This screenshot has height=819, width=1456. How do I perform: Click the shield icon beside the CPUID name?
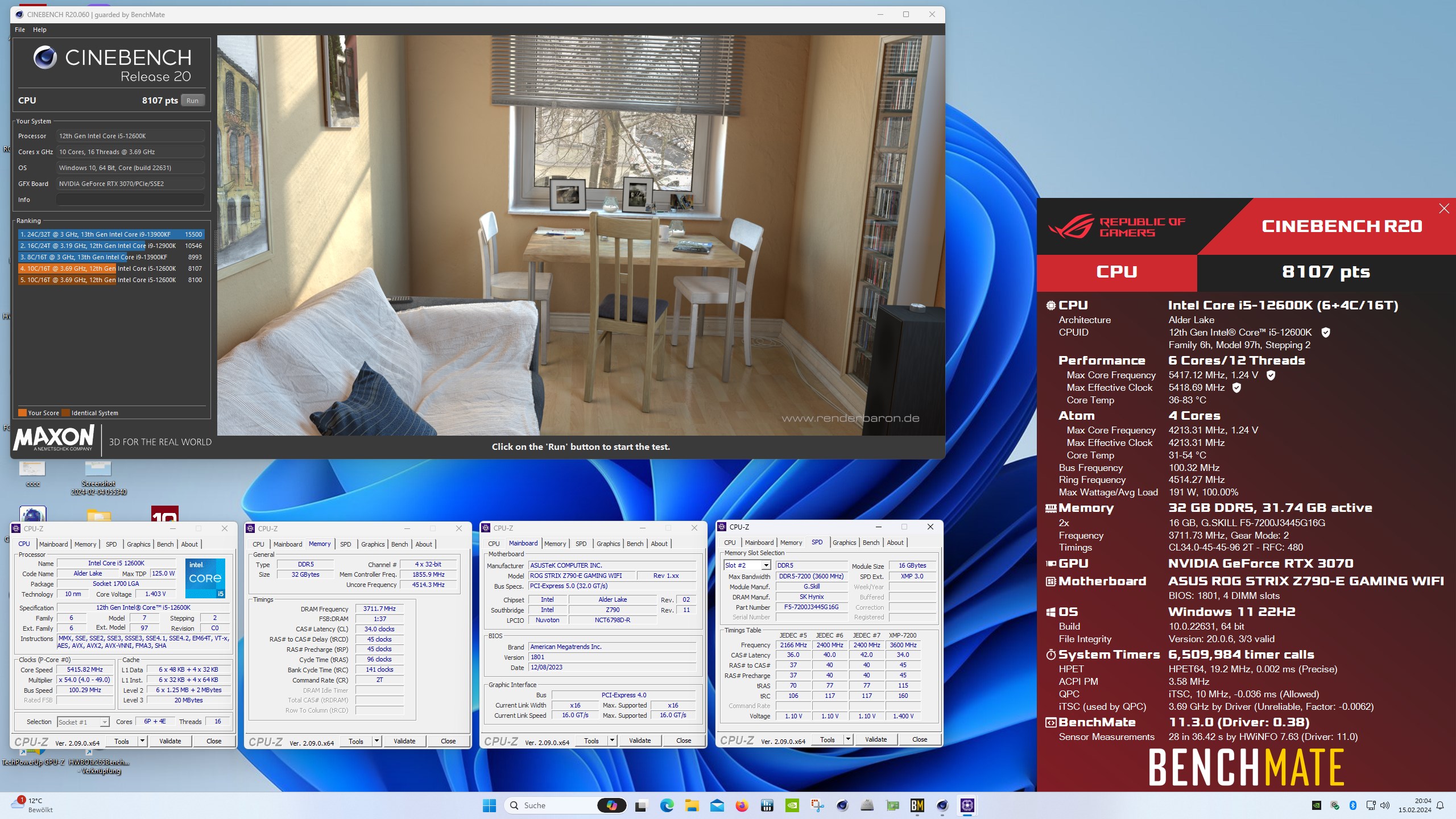[x=1326, y=332]
